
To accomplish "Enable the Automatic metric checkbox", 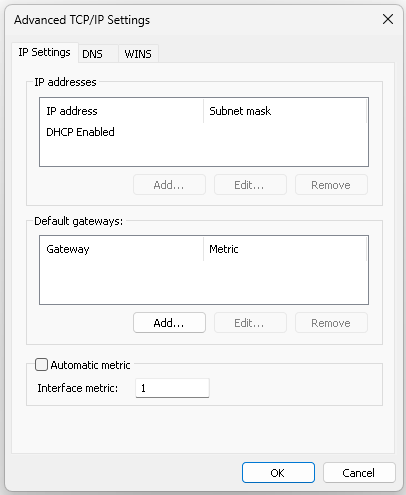I will click(42, 365).
